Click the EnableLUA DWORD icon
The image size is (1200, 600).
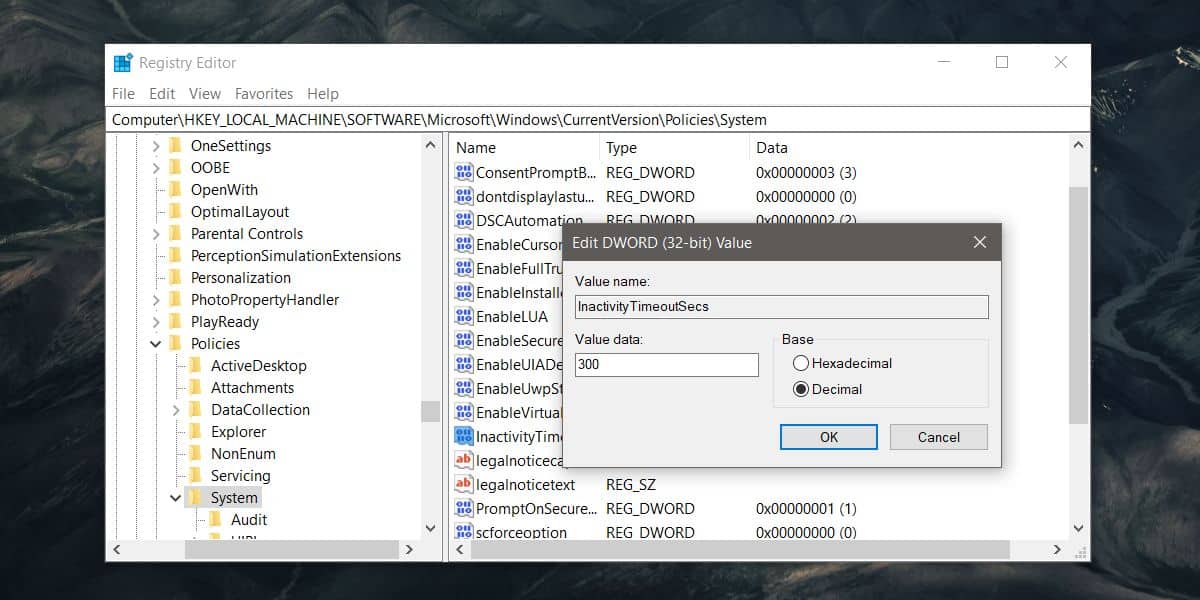[463, 316]
